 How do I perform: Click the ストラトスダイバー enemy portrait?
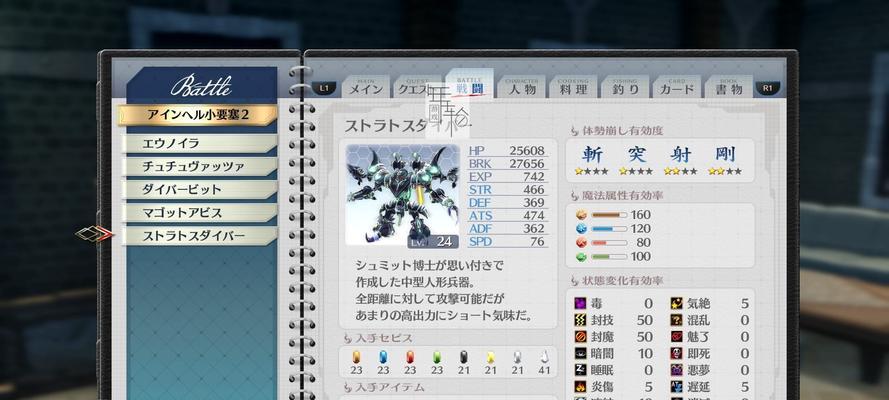pyautogui.click(x=403, y=195)
